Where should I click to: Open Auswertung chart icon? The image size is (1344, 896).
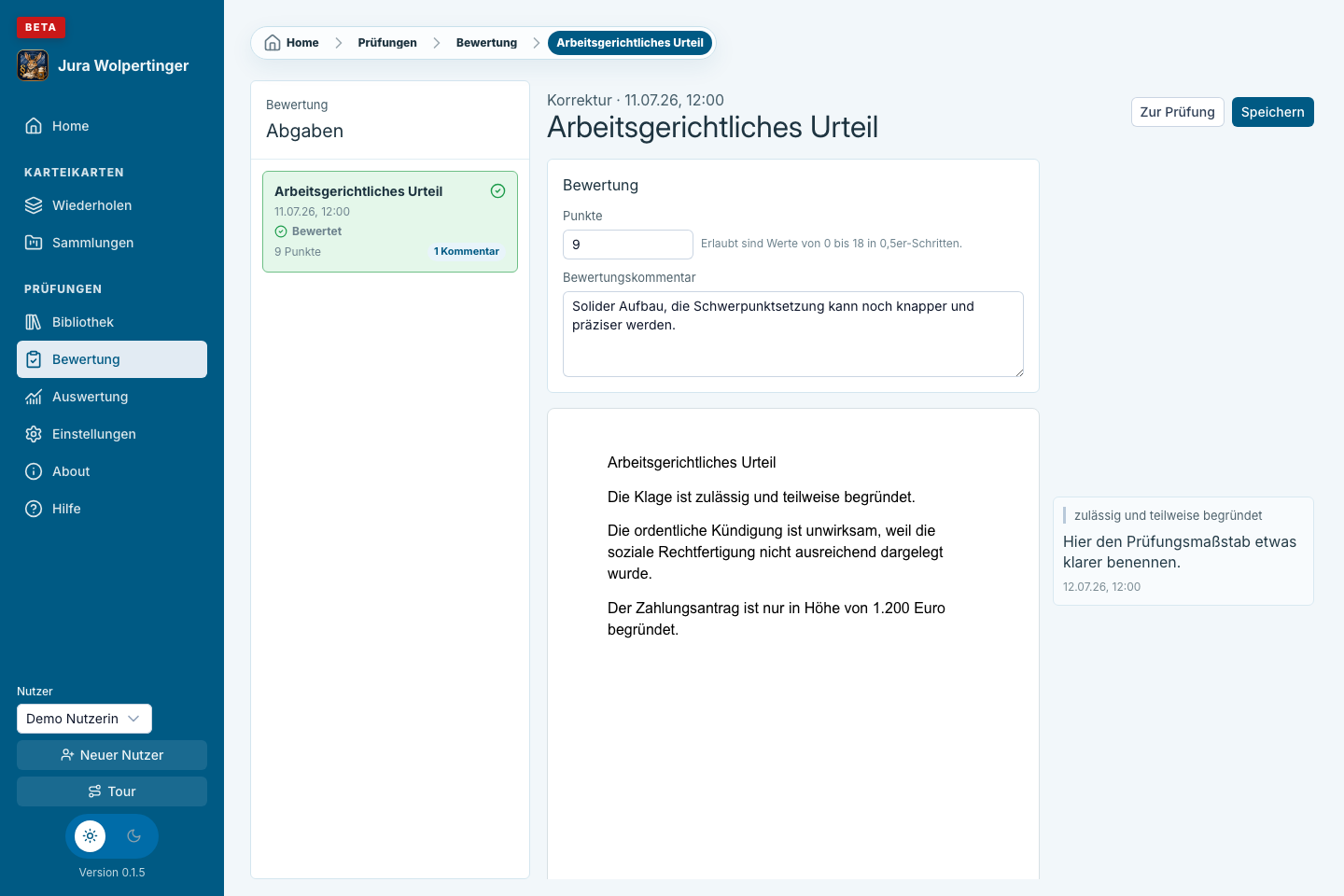(x=34, y=397)
